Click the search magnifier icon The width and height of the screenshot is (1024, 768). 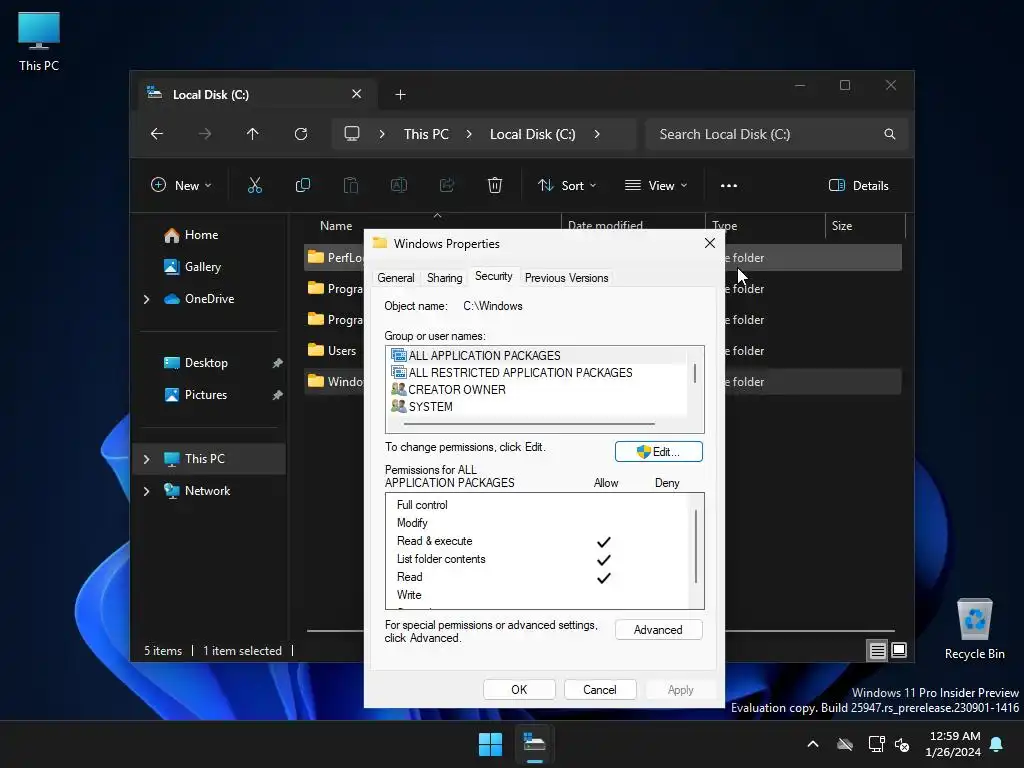889,134
